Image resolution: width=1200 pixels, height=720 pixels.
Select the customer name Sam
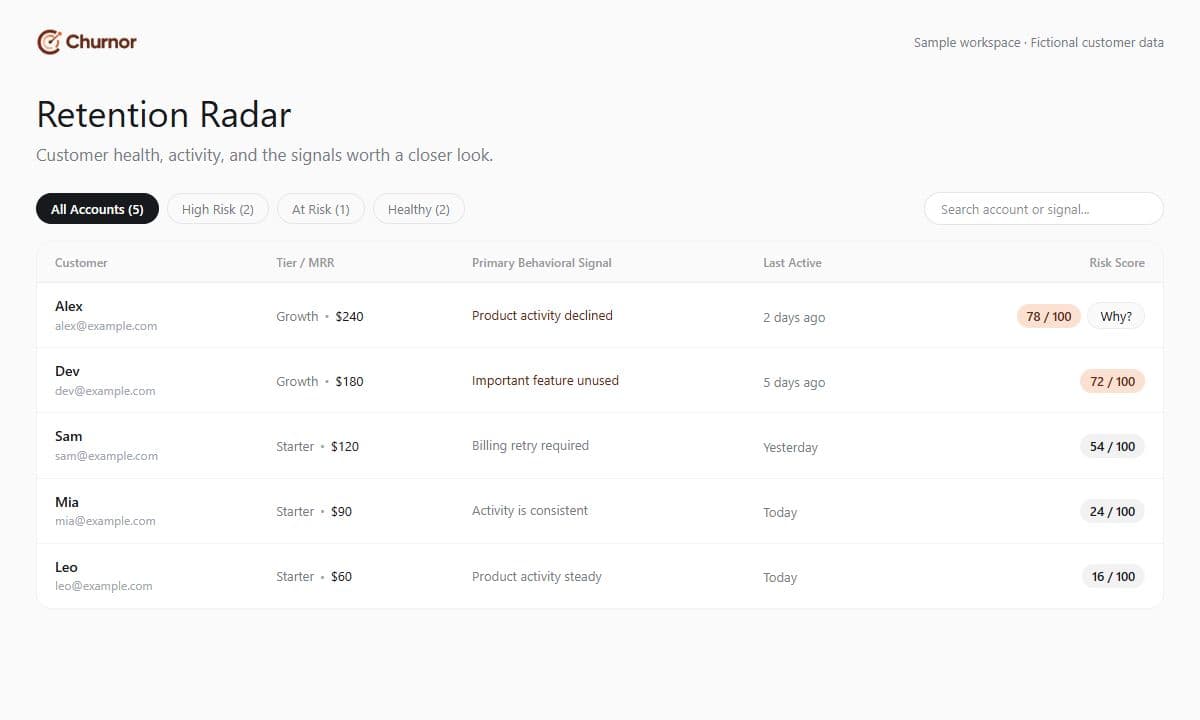tap(69, 436)
